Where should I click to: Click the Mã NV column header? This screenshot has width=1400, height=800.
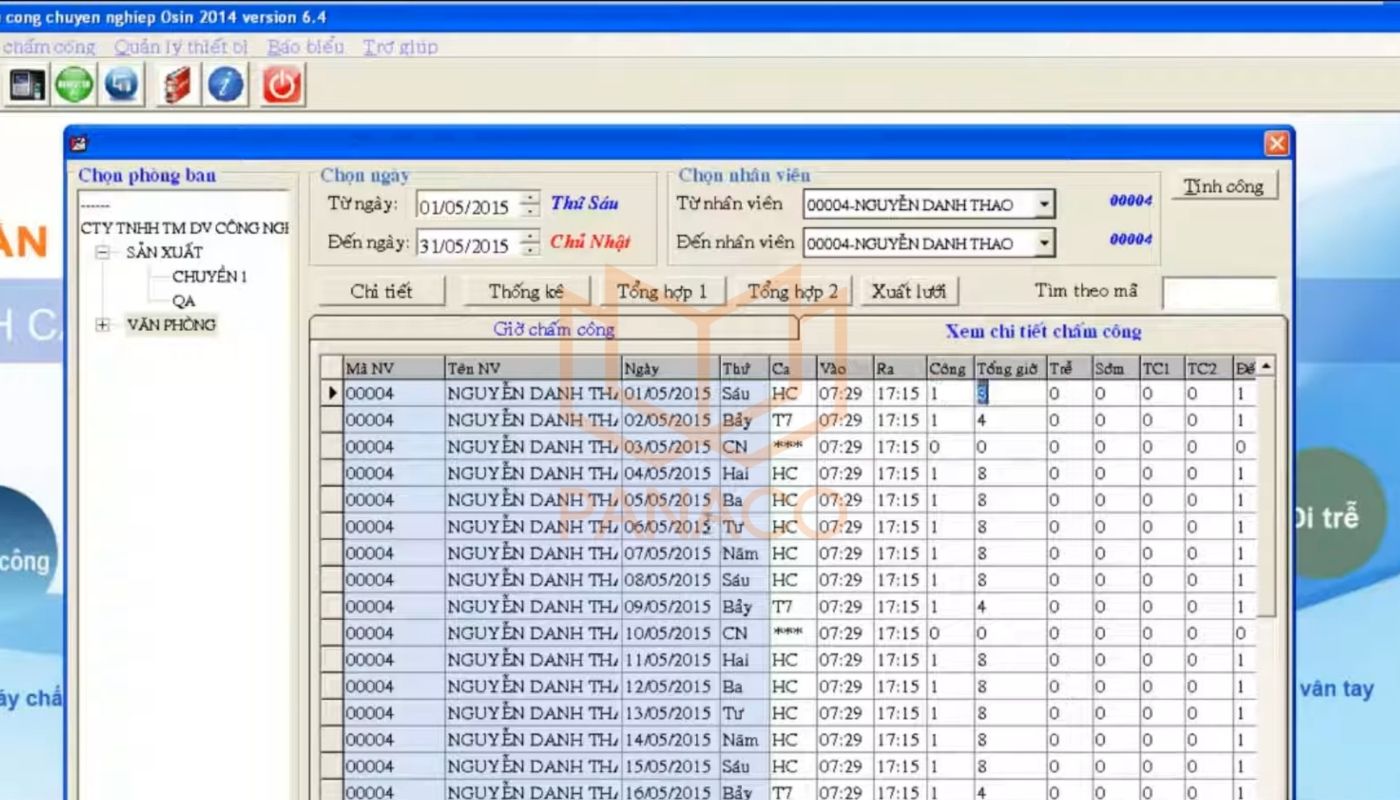coord(393,369)
